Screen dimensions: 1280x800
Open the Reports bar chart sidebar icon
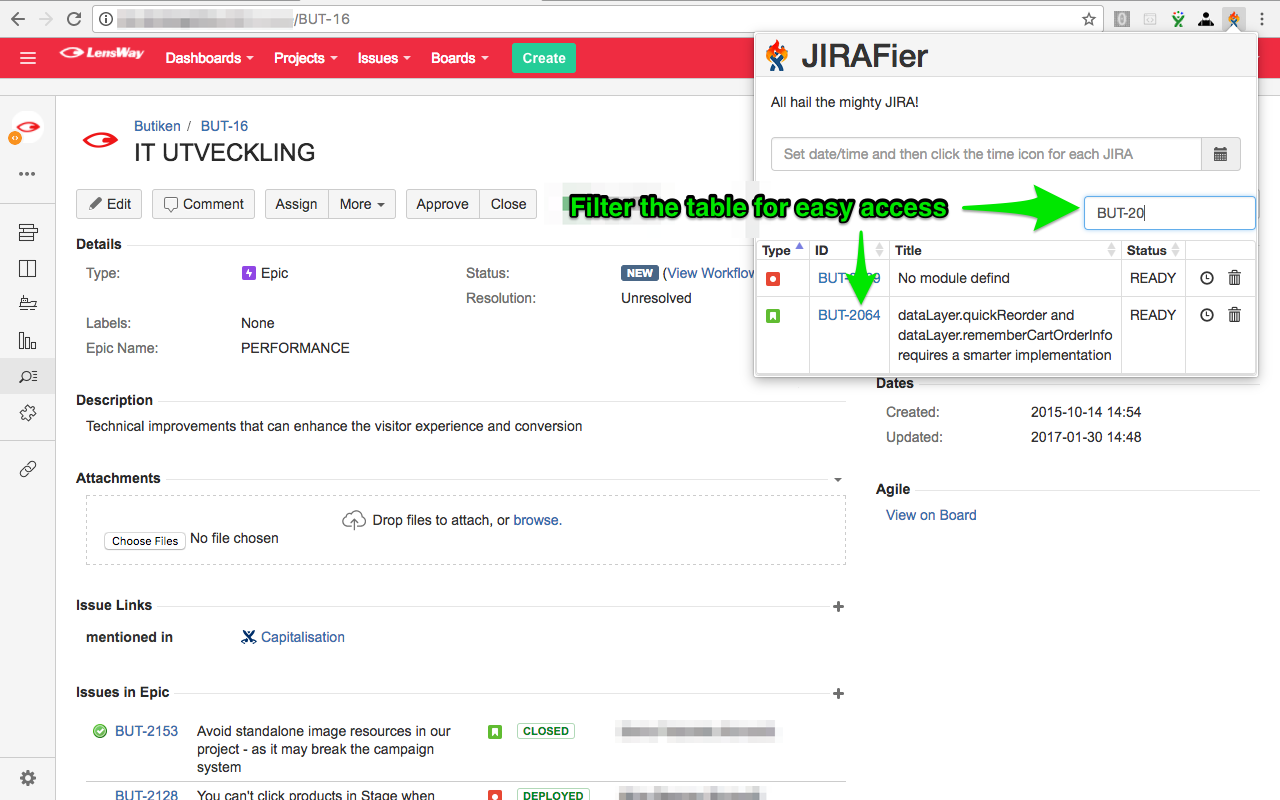[x=28, y=341]
